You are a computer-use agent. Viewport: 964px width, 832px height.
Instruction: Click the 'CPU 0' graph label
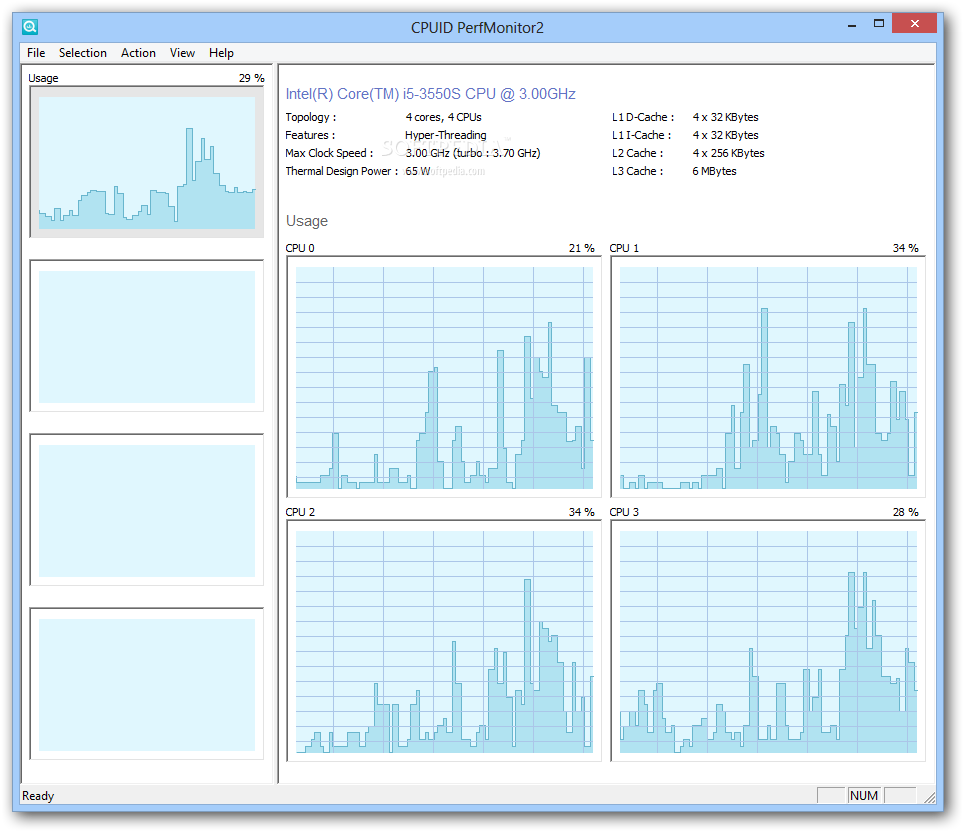(300, 248)
